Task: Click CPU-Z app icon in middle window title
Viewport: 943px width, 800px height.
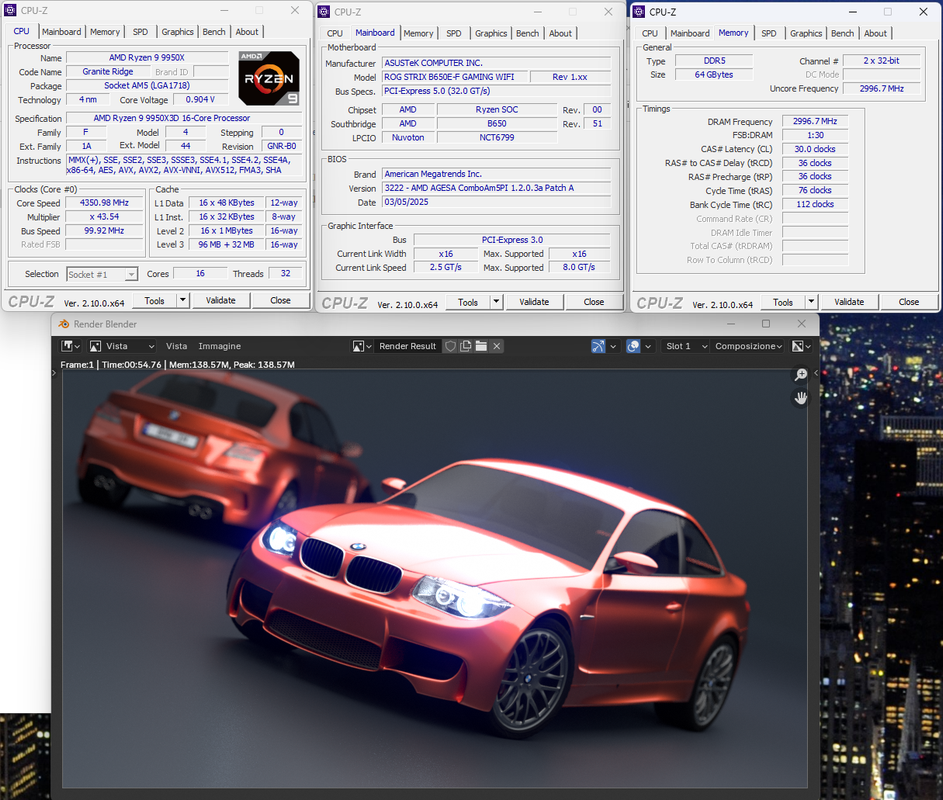Action: click(324, 11)
